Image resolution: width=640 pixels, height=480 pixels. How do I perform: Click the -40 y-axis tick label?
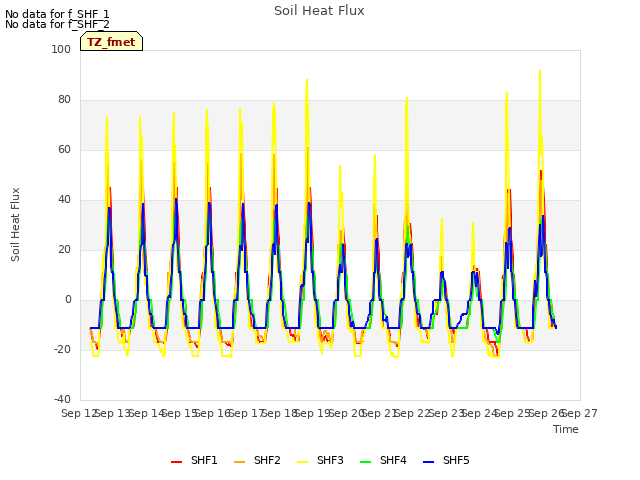click(62, 399)
